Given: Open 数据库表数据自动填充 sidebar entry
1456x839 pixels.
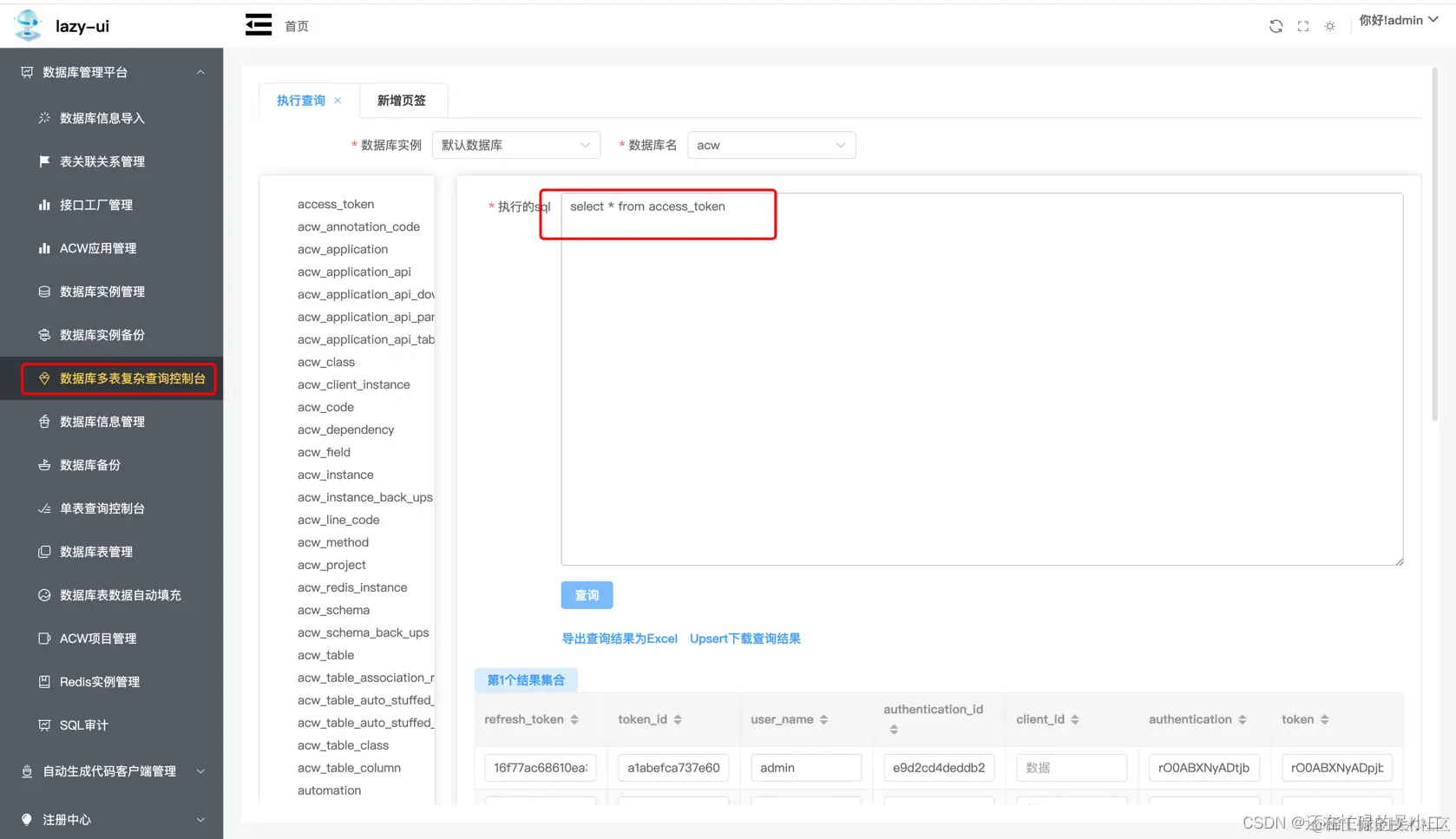Looking at the screenshot, I should click(x=120, y=595).
